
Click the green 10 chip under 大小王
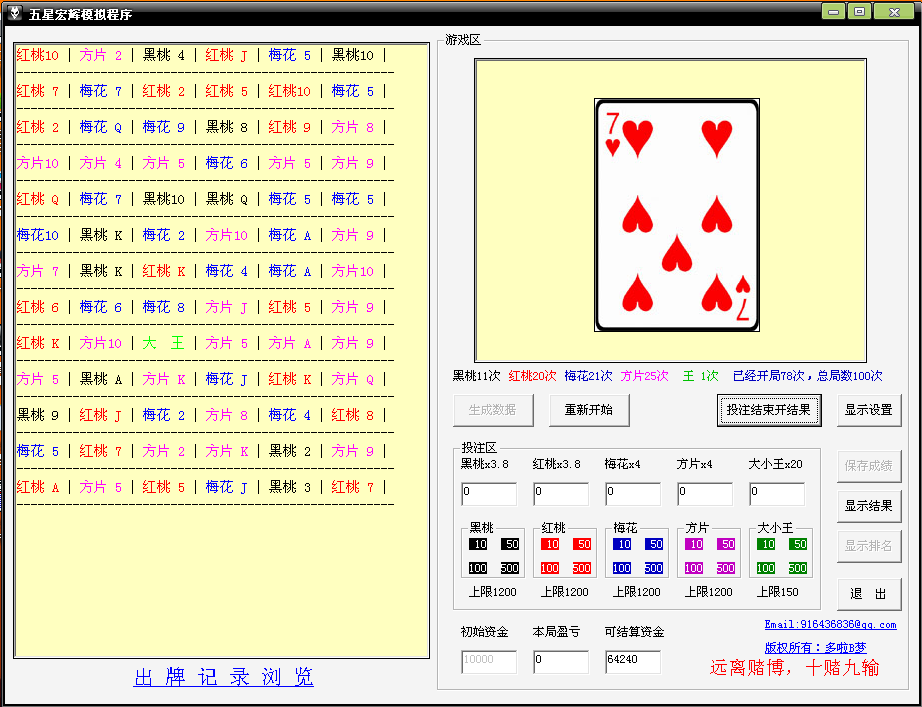coord(766,544)
